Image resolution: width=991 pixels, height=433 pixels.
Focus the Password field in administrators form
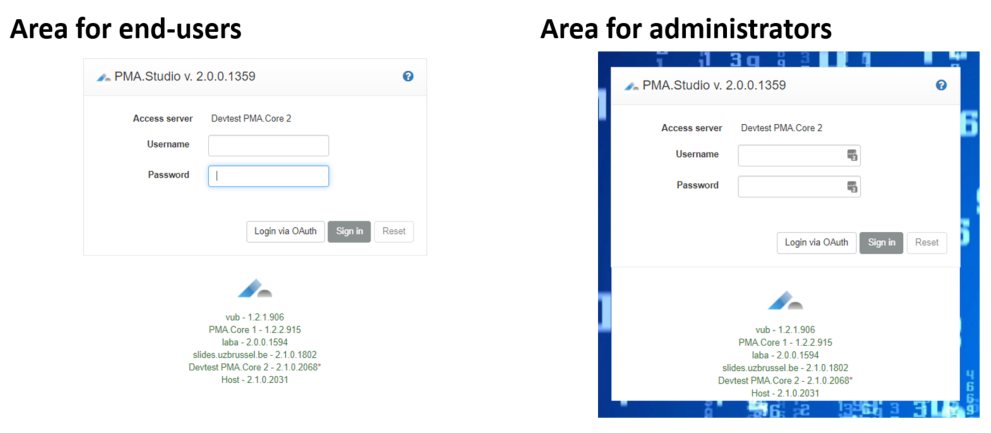(792, 187)
